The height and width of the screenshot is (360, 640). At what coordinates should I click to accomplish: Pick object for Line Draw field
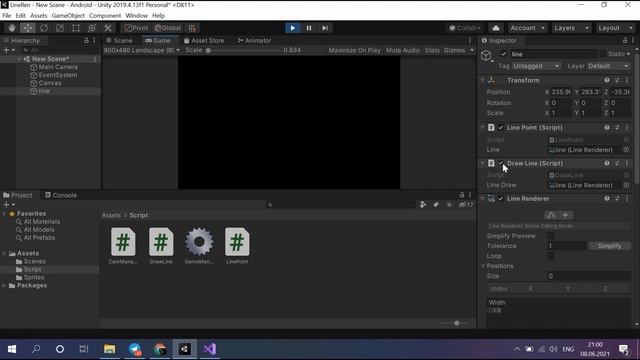pos(627,185)
